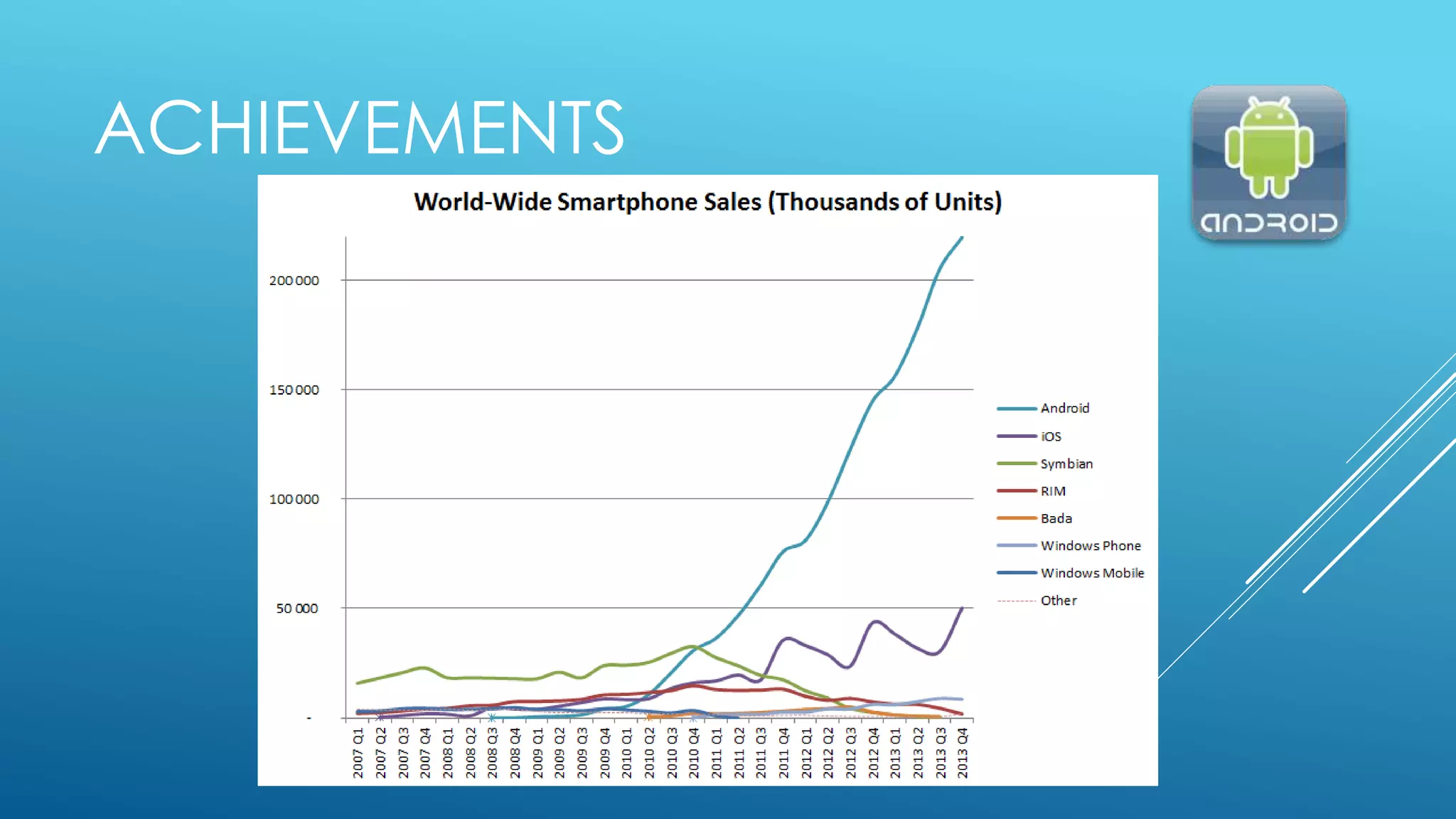1456x819 pixels.
Task: Click the ACHIEVEMENTS slide title
Action: pyautogui.click(x=360, y=128)
